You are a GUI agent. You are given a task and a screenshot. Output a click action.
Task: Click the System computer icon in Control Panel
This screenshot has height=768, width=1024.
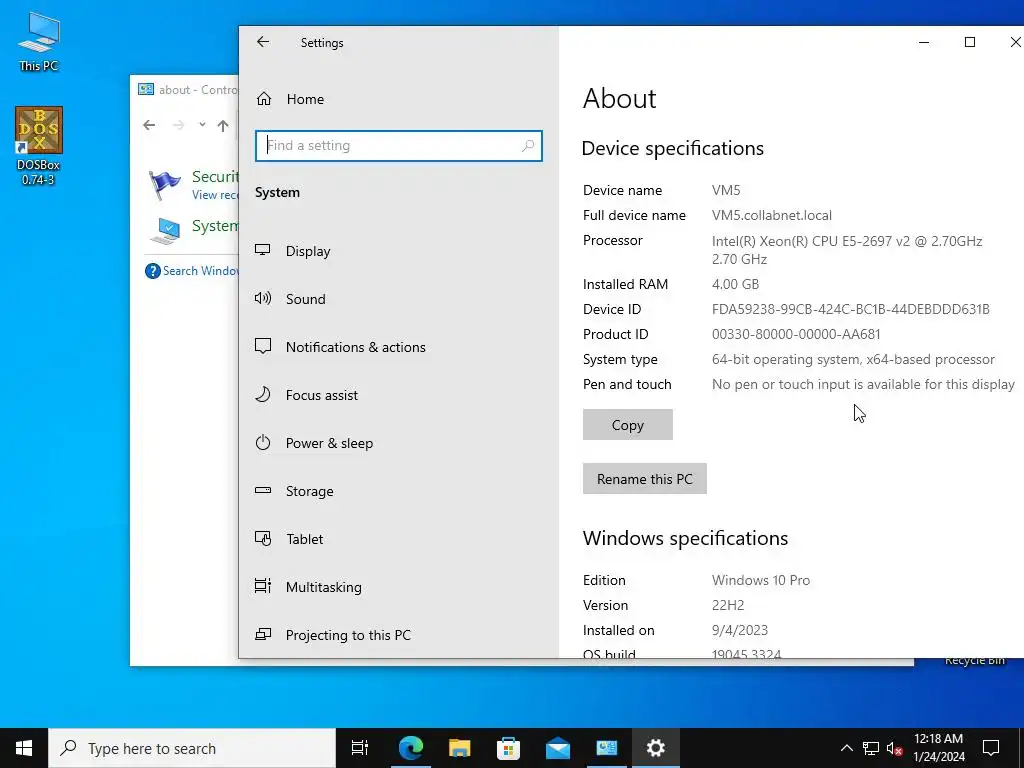166,231
